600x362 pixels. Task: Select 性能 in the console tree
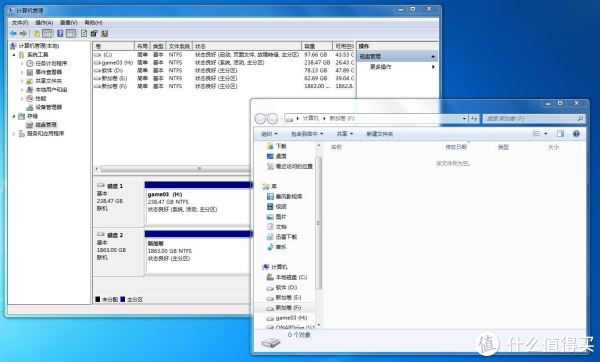tap(41, 99)
